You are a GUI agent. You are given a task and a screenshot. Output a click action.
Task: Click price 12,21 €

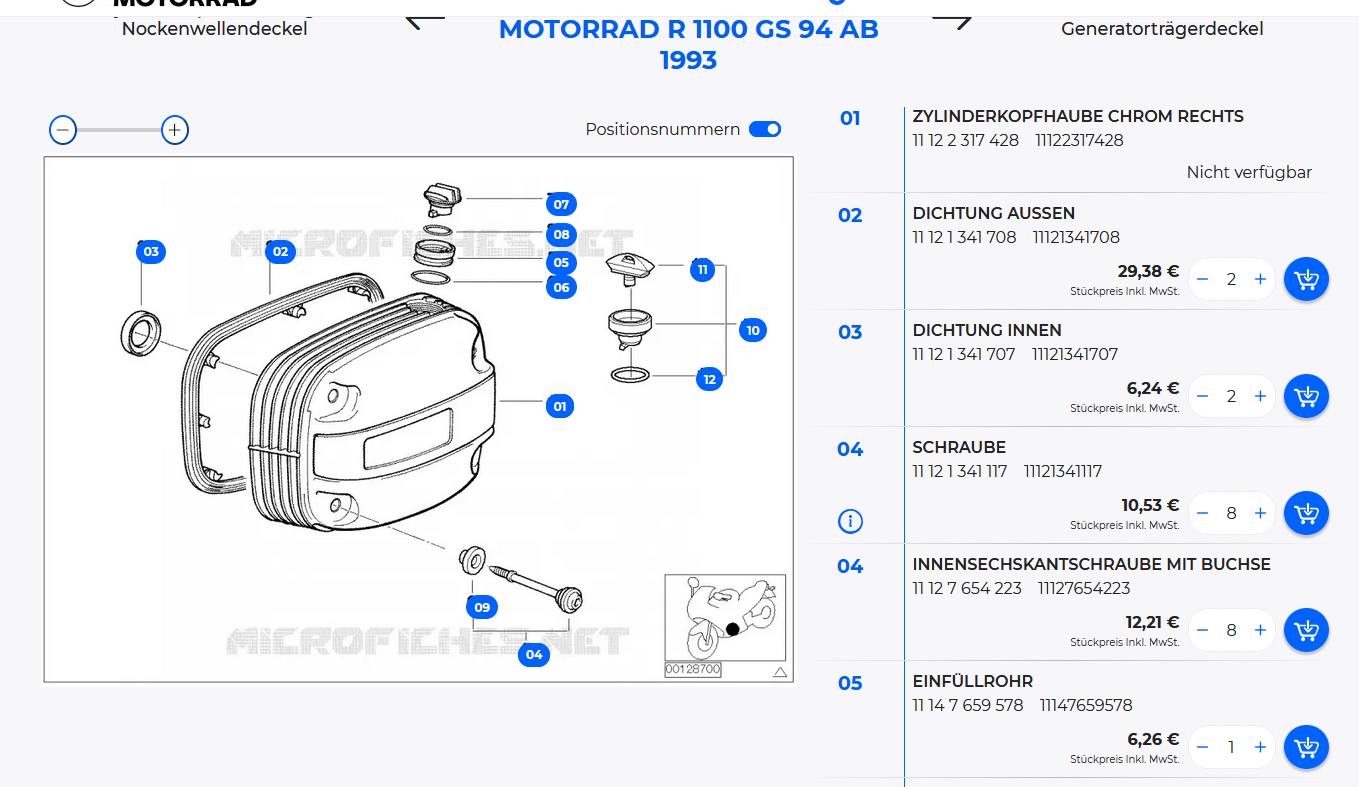coord(1152,622)
